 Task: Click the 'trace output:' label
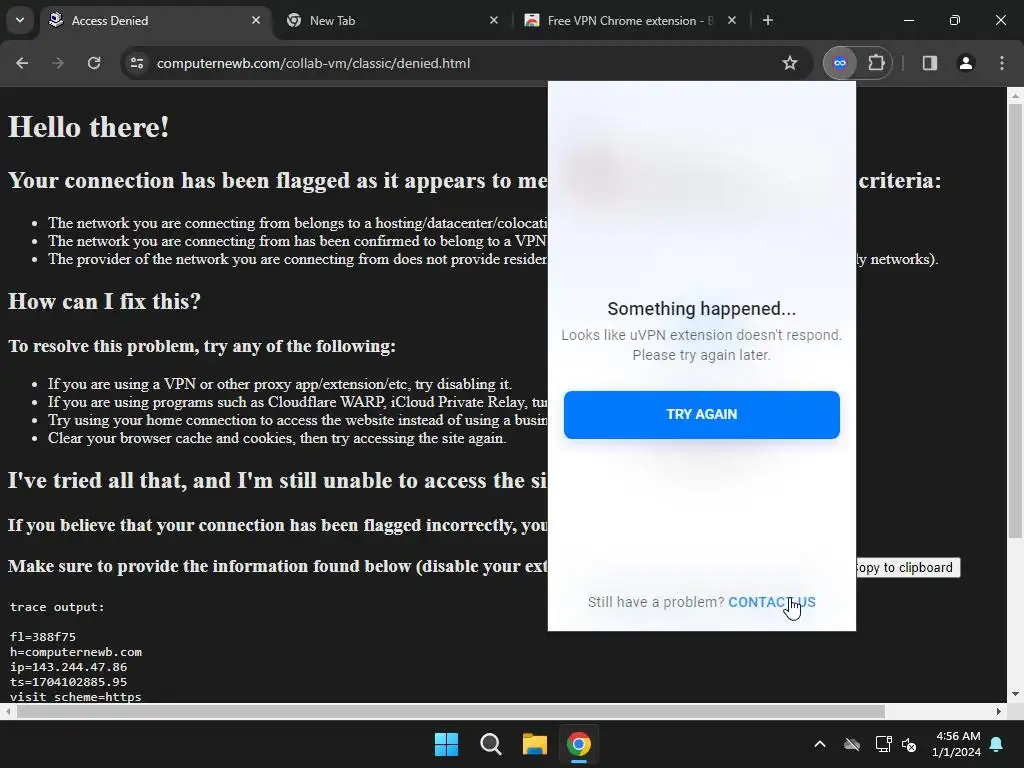click(x=57, y=607)
